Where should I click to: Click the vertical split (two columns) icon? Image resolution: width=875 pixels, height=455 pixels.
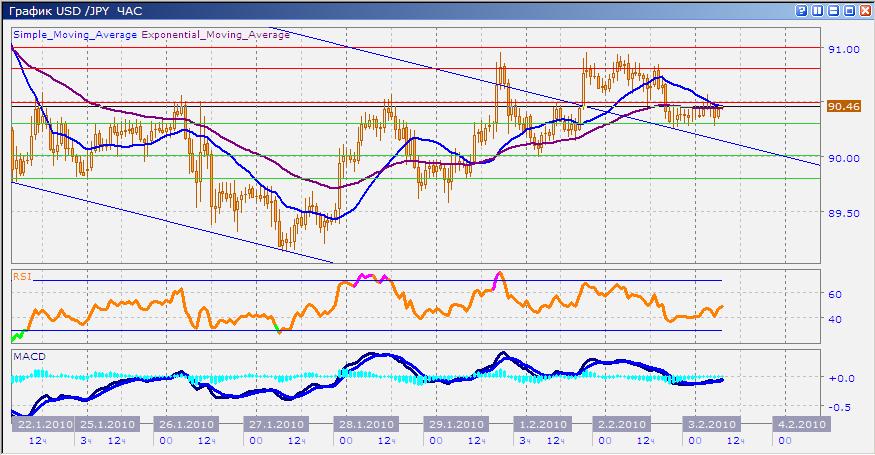818,11
